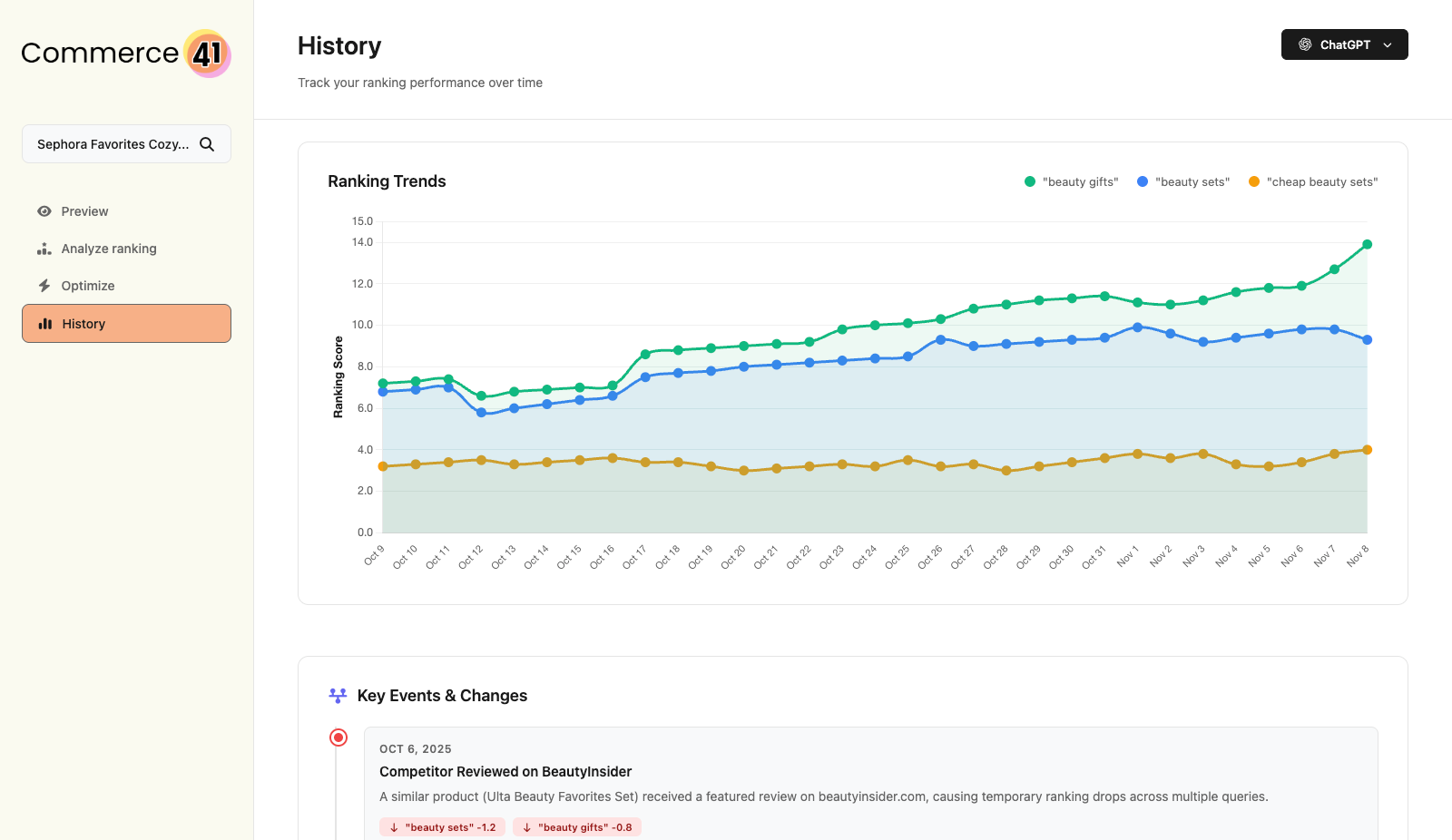Toggle the "cheap beauty sets" series visibility
The image size is (1452, 840).
(x=1312, y=181)
